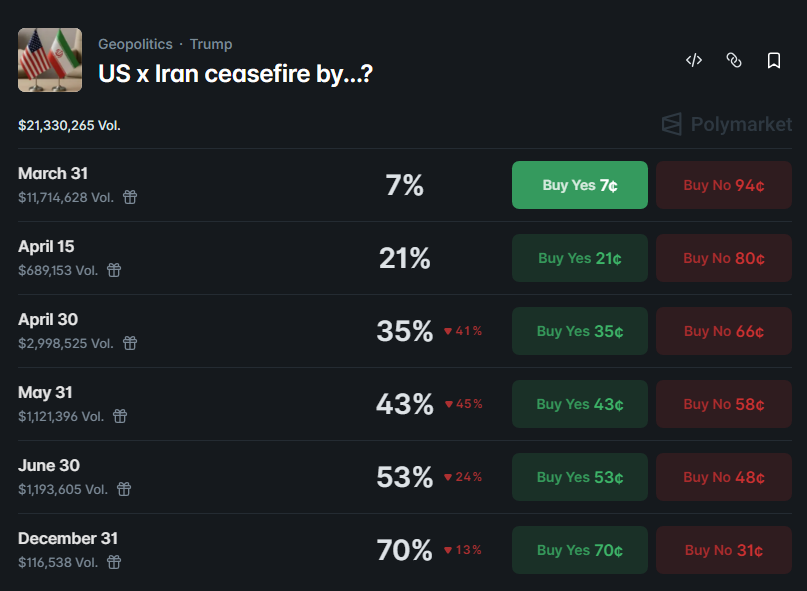Open the gift icon beside May 31 volume
807x591 pixels.
[x=120, y=416]
